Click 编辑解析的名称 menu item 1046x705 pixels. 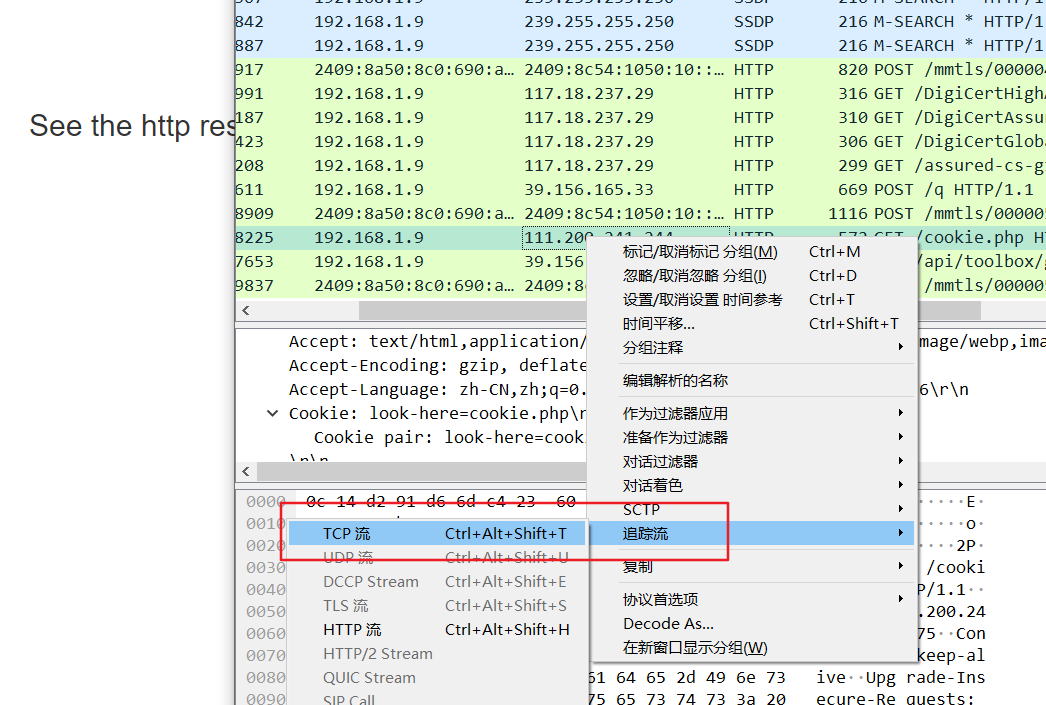pos(675,381)
